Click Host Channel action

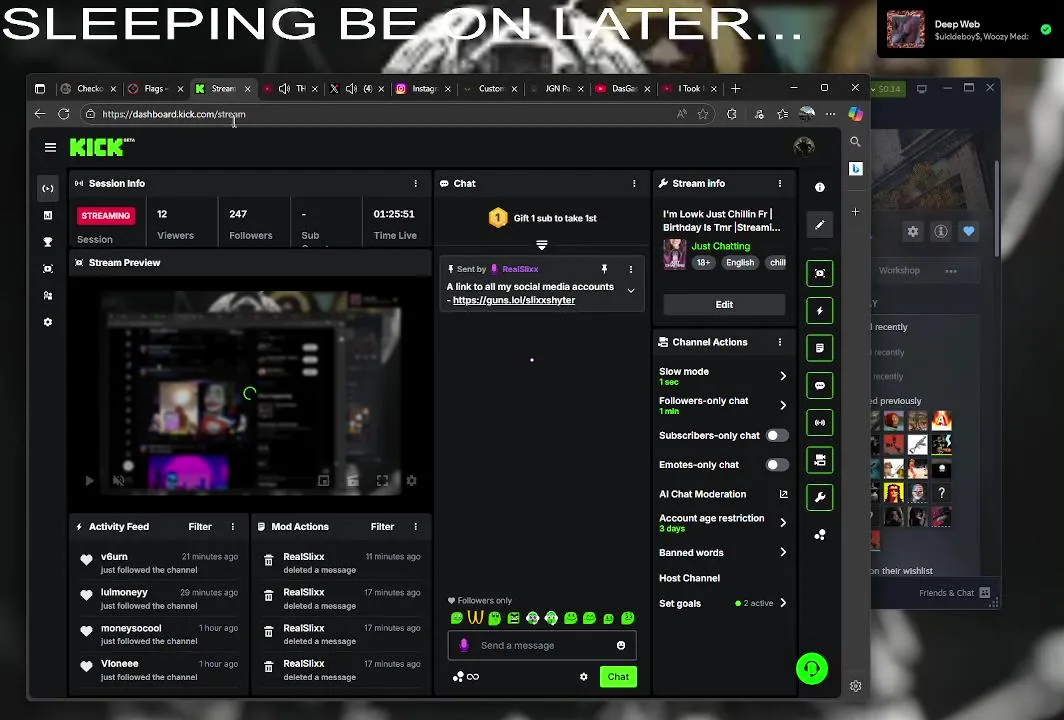[x=689, y=578]
